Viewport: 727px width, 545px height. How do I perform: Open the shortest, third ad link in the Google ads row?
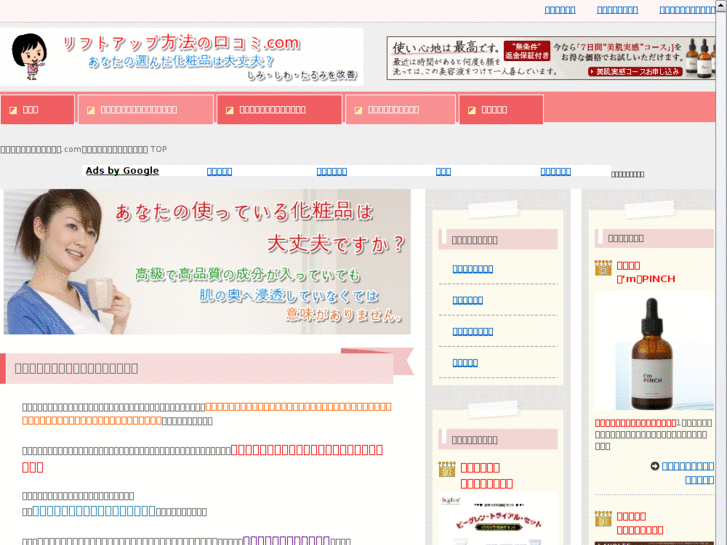pos(443,172)
